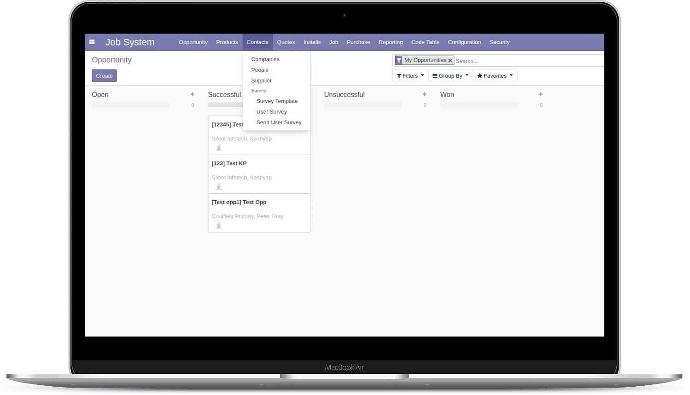Expand the Group By dropdown
Image resolution: width=690 pixels, height=395 pixels.
450,76
